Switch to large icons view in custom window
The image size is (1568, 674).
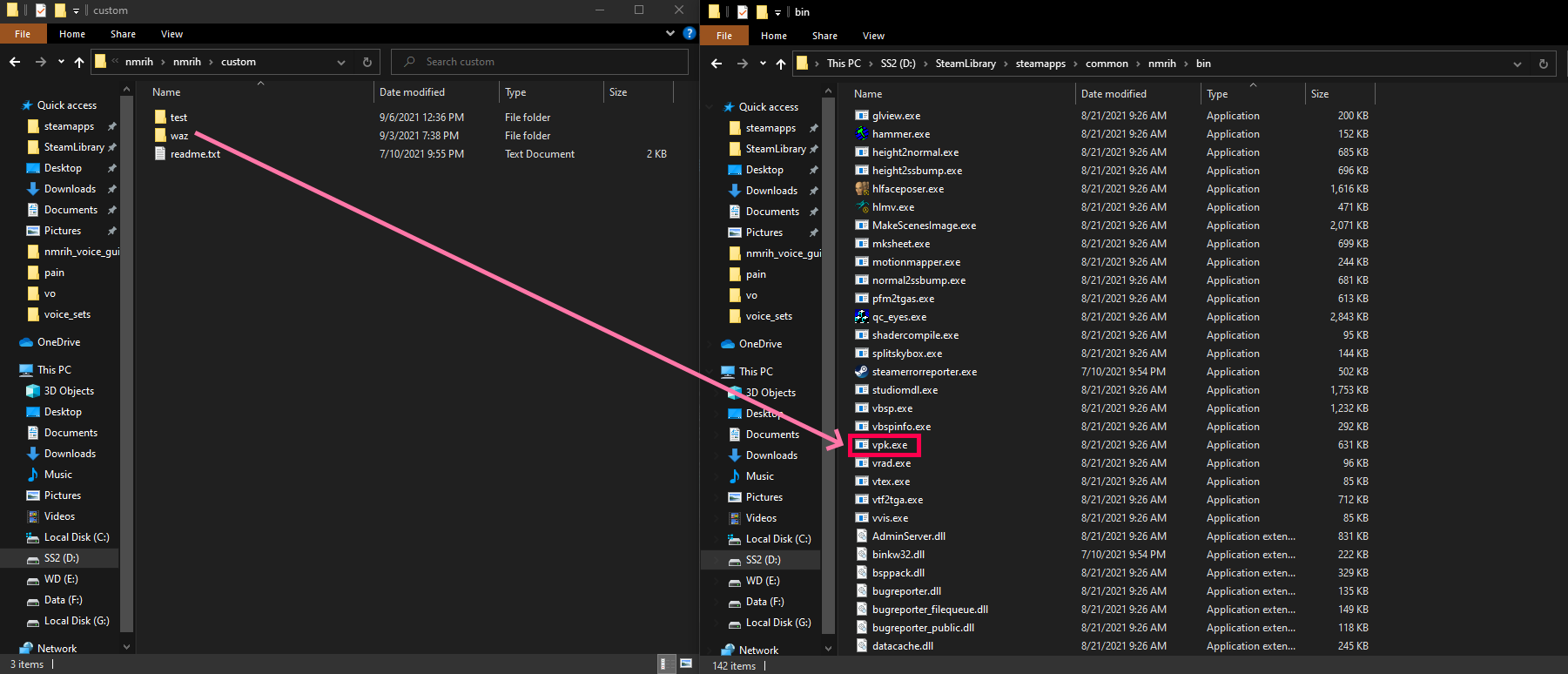tap(686, 664)
